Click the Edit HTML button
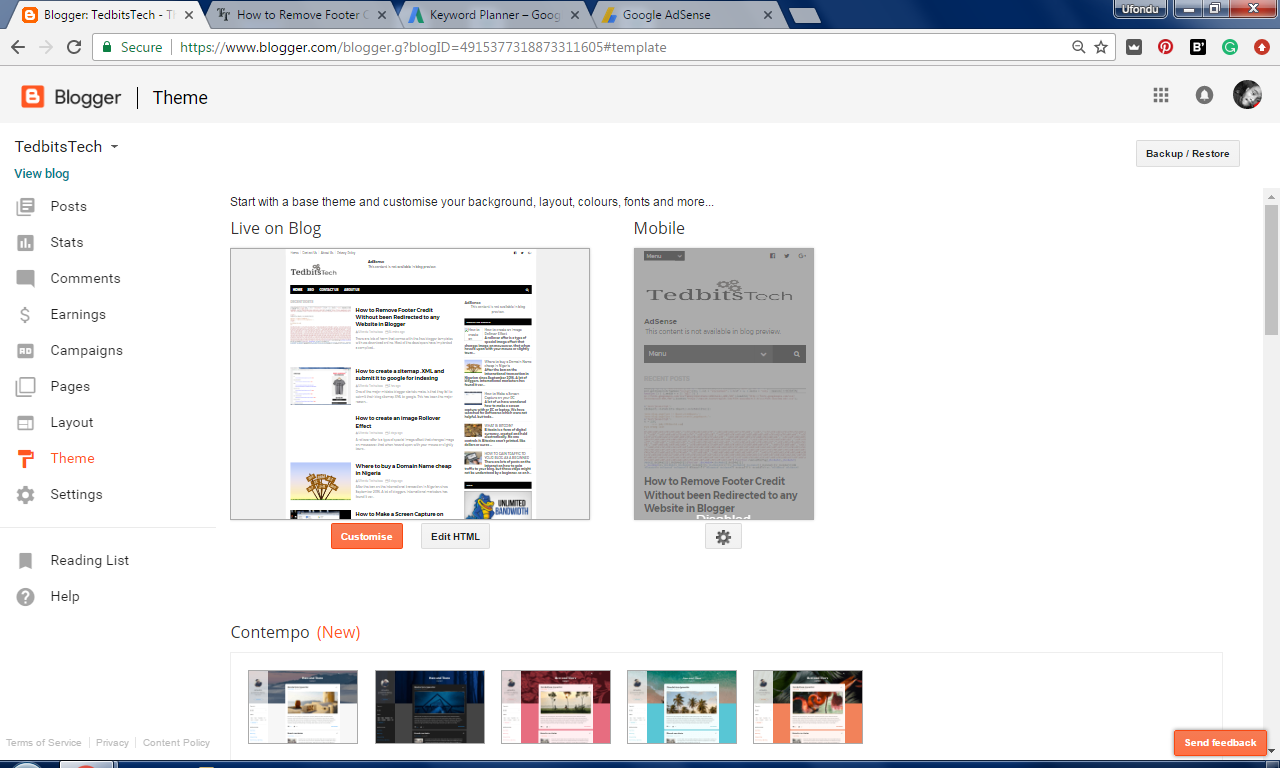1280x768 pixels. coord(455,537)
